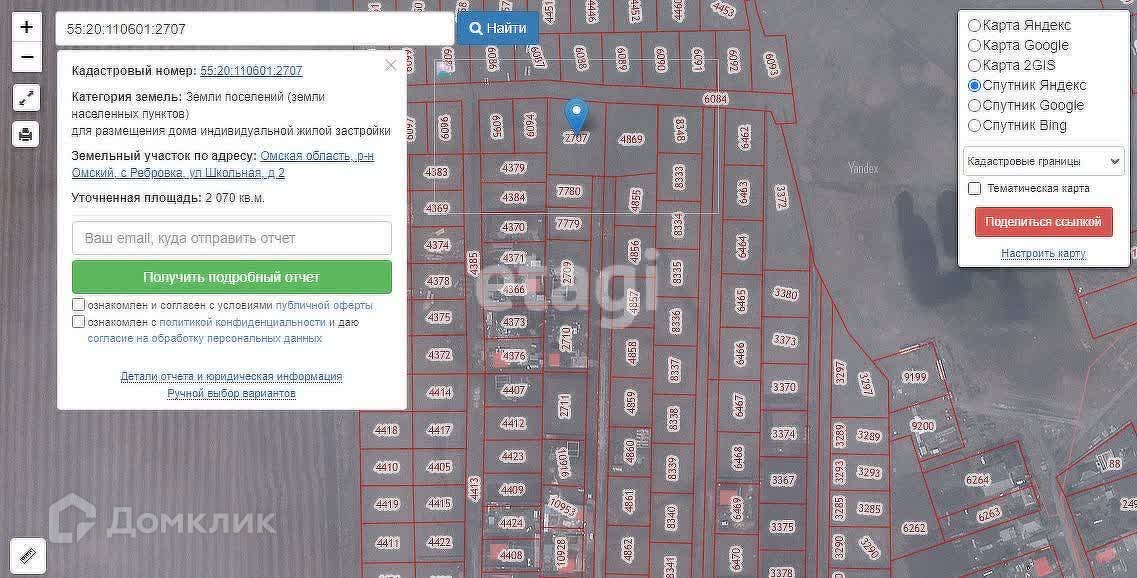Click Получить подробный отчет button
Viewport: 1137px width, 578px height.
click(232, 277)
